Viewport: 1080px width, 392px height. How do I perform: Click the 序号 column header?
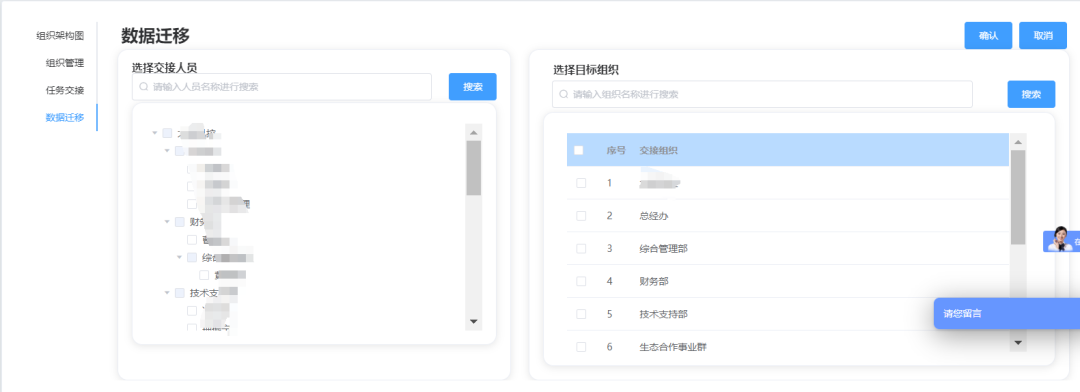pyautogui.click(x=616, y=150)
